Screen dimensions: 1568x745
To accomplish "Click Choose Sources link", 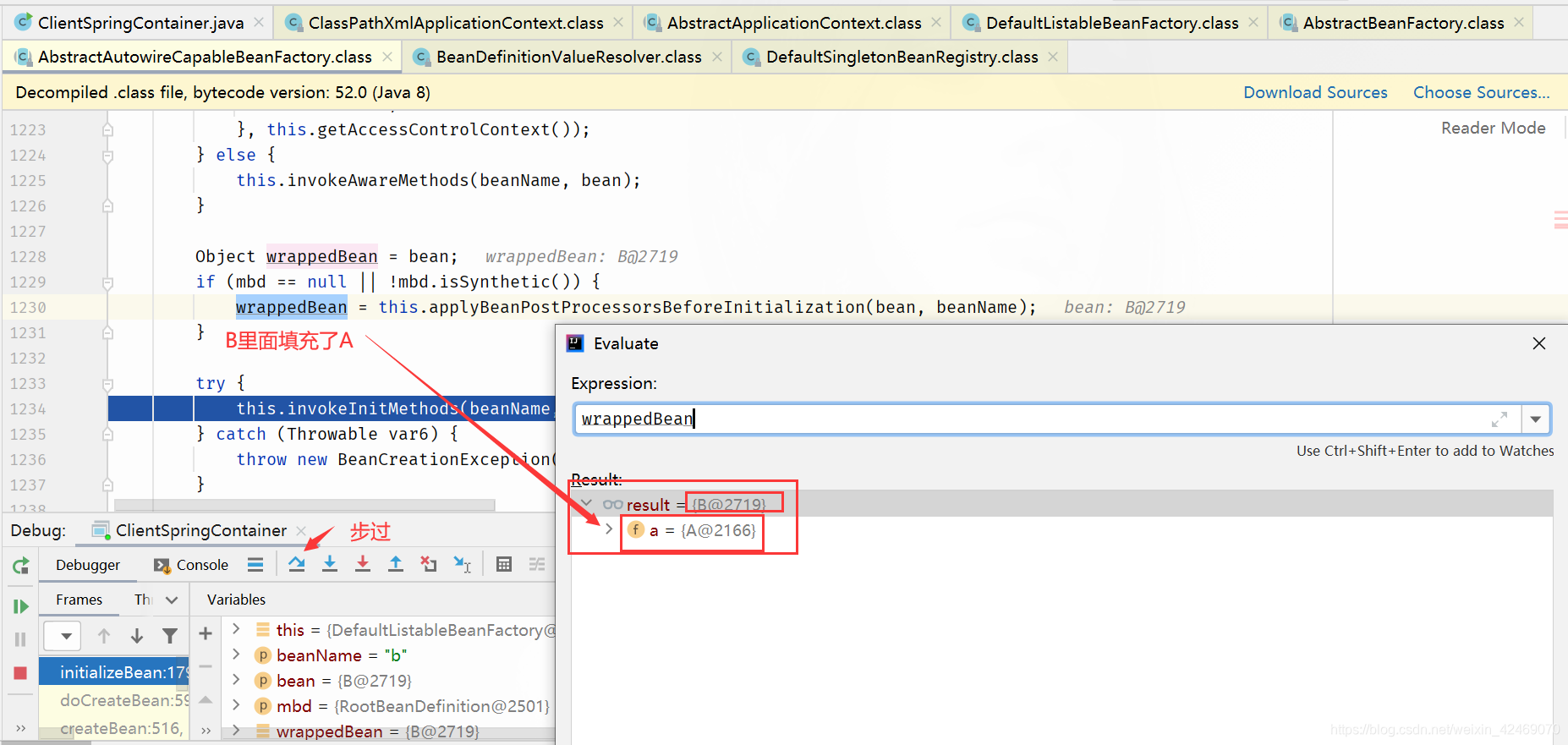I will 1482,92.
